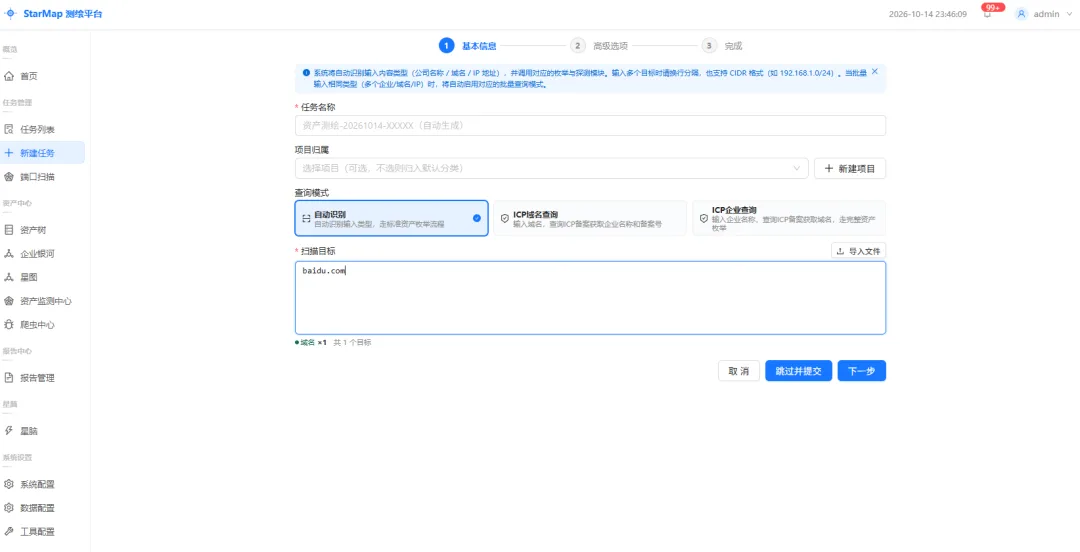This screenshot has width=1080, height=552.
Task: Click the 导入文件 button
Action: pos(858,251)
